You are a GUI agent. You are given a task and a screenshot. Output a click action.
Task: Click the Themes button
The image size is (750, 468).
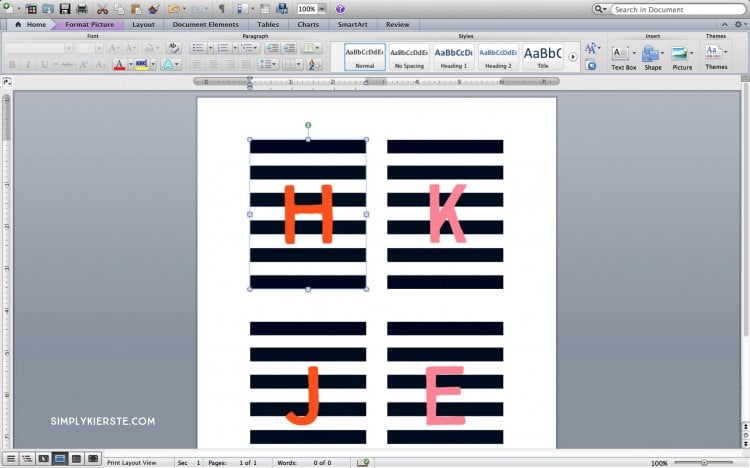click(x=716, y=56)
